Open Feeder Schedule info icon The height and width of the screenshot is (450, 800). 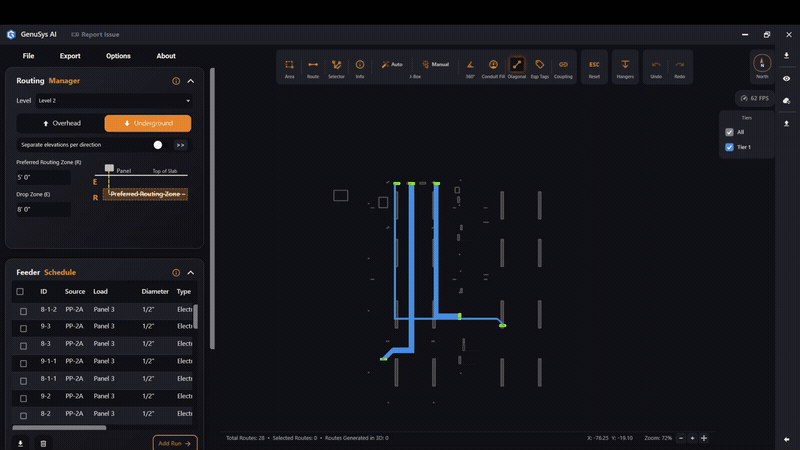176,273
